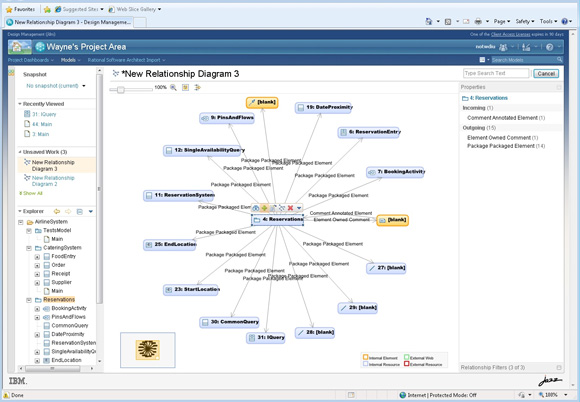Viewport: 580px width, 402px height.
Task: Select the 19: DateProximity node
Action: point(323,108)
